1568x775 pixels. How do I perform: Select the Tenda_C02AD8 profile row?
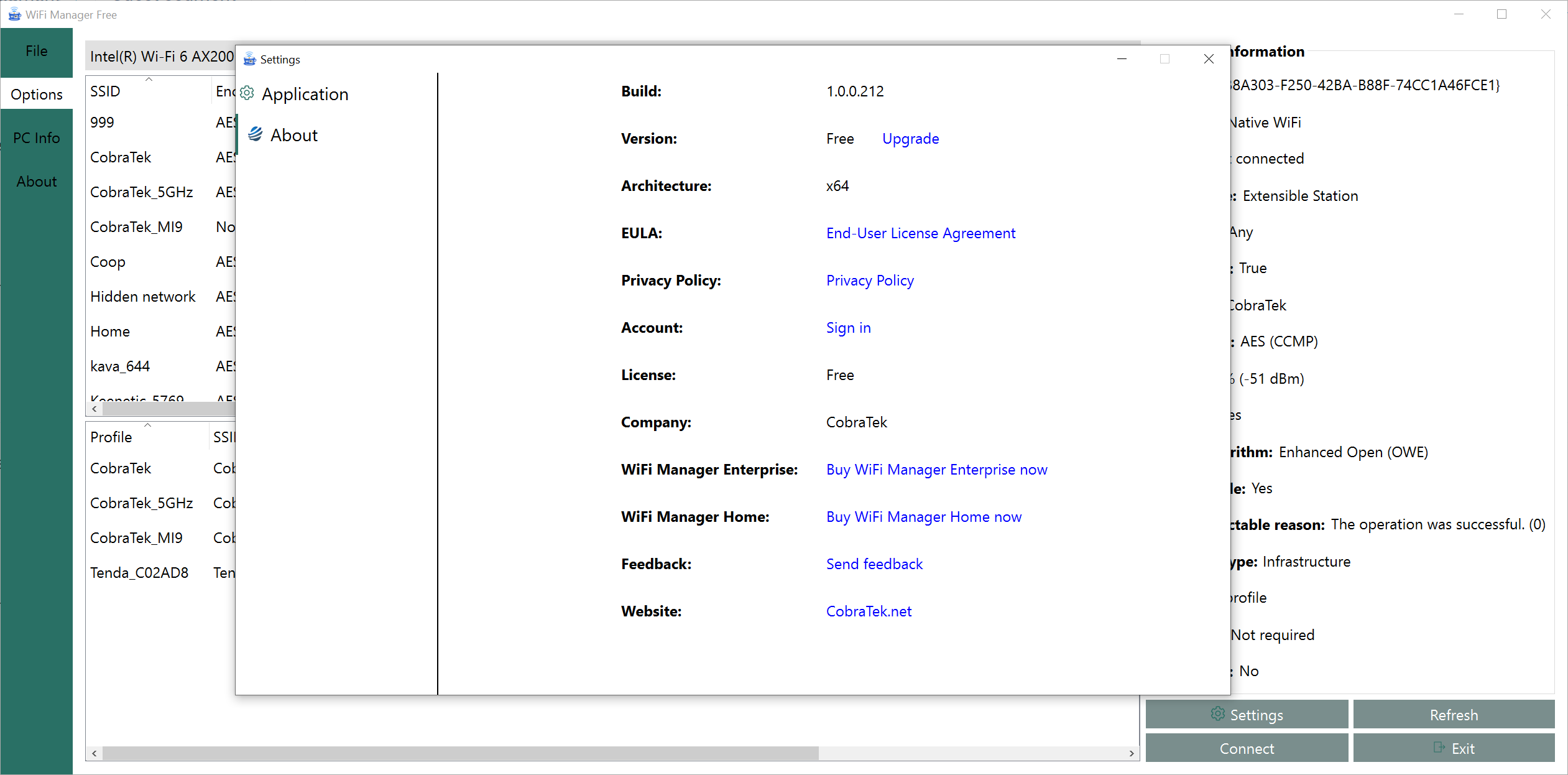(160, 573)
